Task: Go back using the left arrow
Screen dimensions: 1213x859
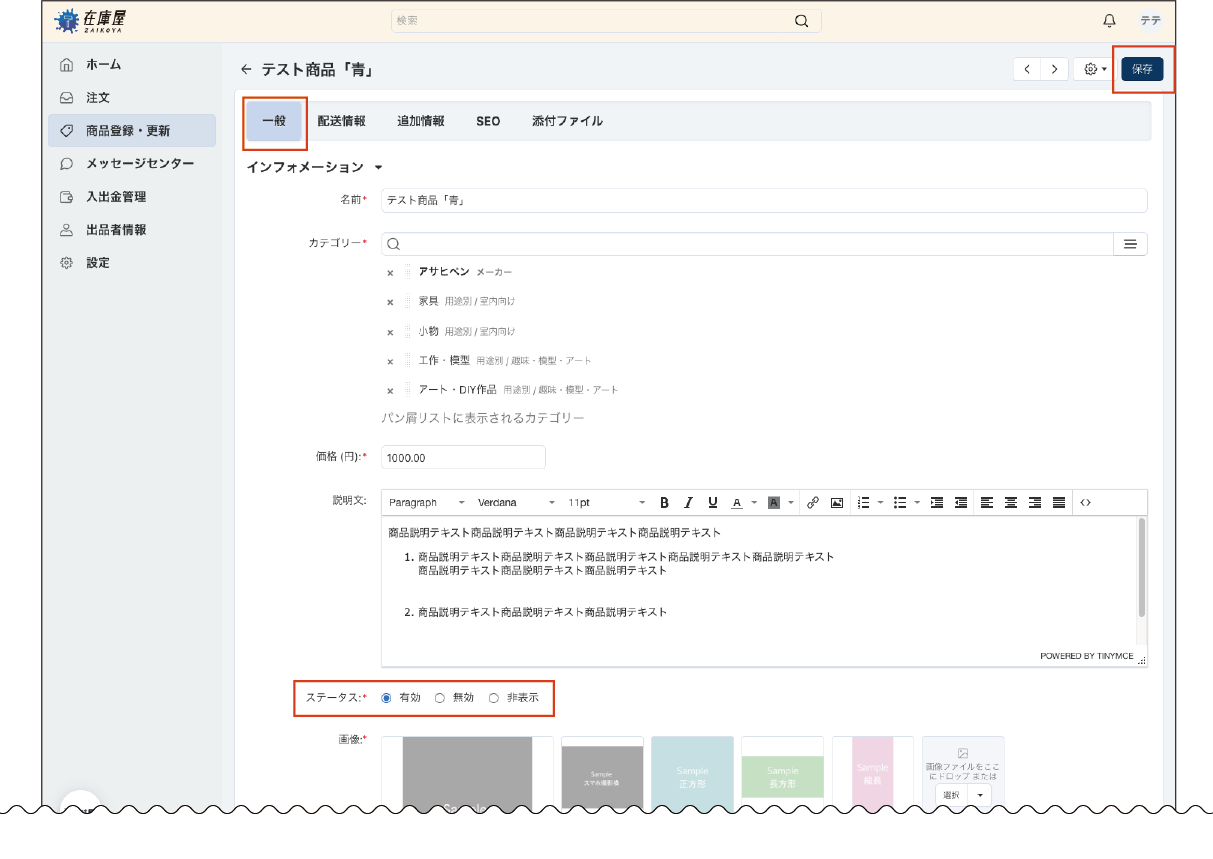Action: [246, 70]
